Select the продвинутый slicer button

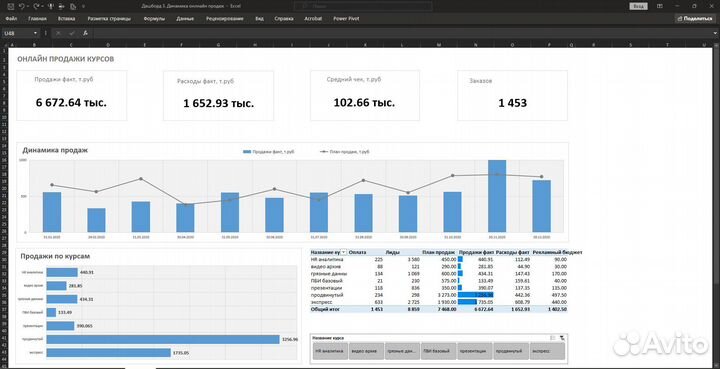(x=511, y=351)
